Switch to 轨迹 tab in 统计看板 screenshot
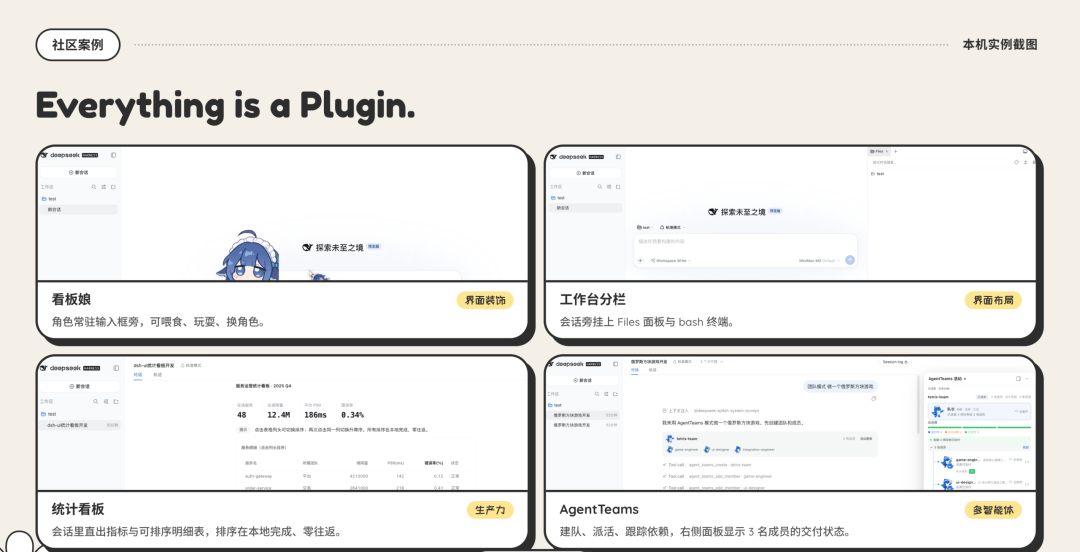This screenshot has height=552, width=1080. click(x=158, y=375)
